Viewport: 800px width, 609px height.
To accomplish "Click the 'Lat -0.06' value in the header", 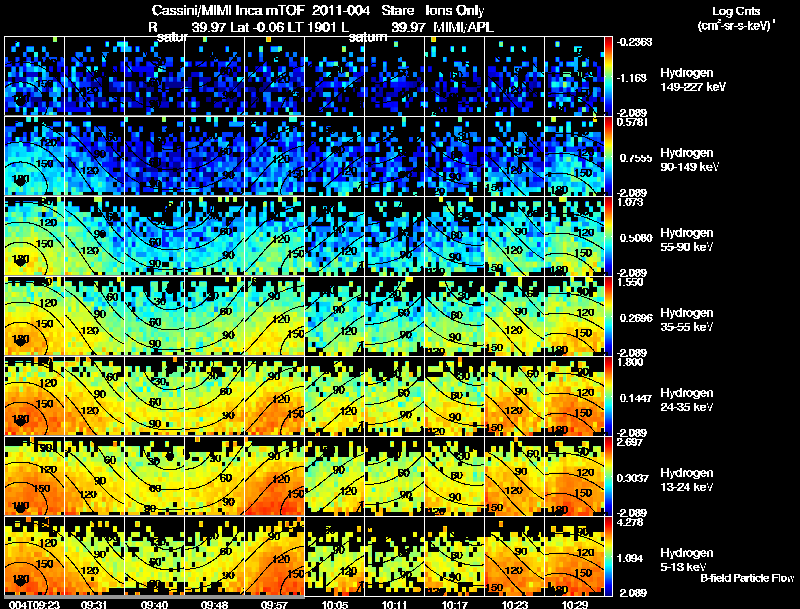I will point(258,27).
